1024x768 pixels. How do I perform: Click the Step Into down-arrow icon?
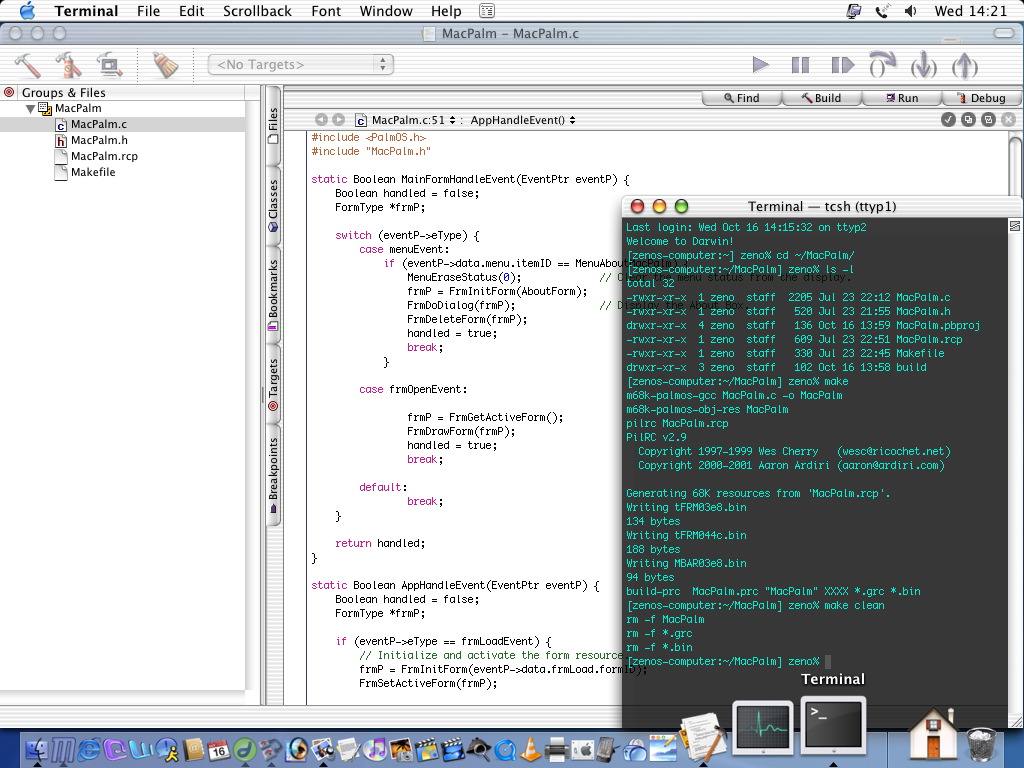point(923,65)
